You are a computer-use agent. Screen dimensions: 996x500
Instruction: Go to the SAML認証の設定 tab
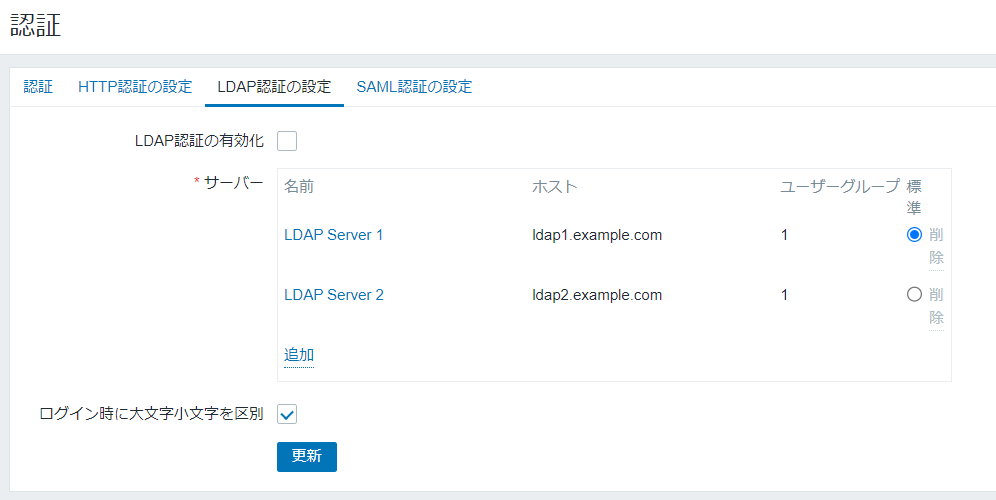[414, 87]
